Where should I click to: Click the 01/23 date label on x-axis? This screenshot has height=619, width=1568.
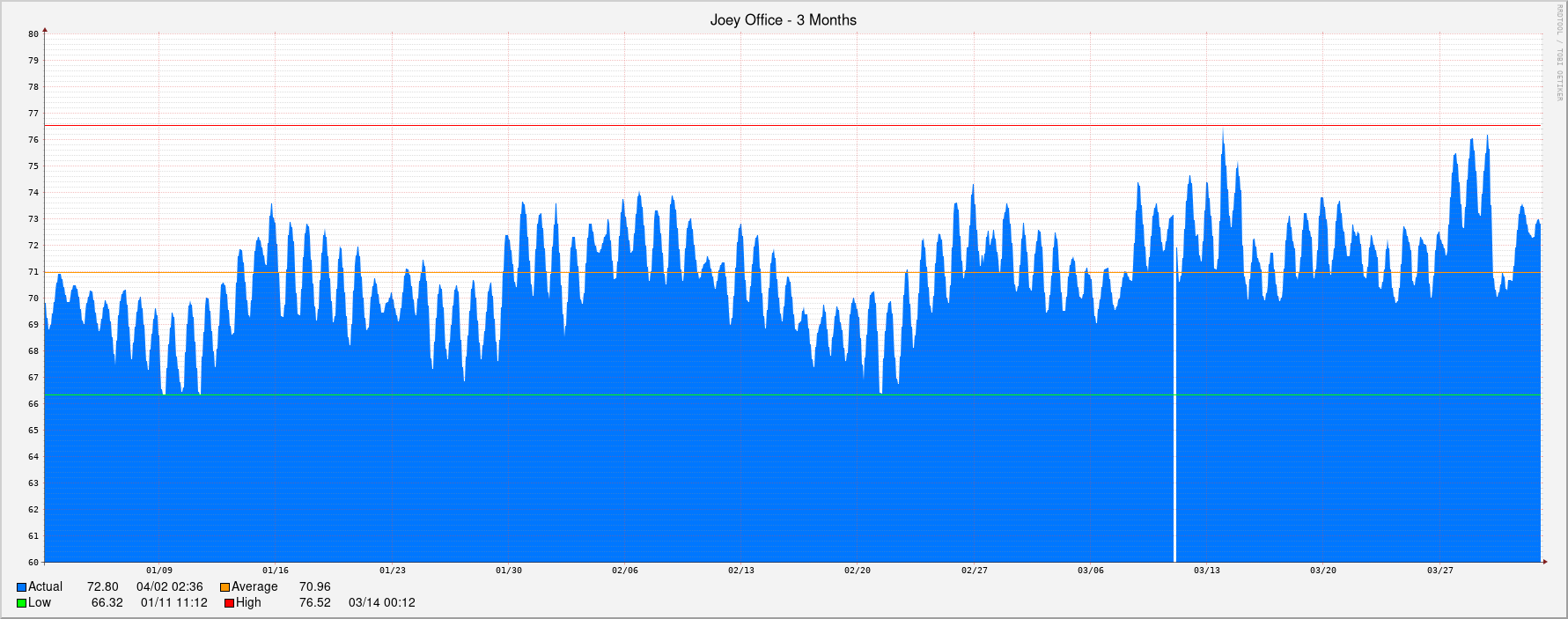click(x=393, y=571)
